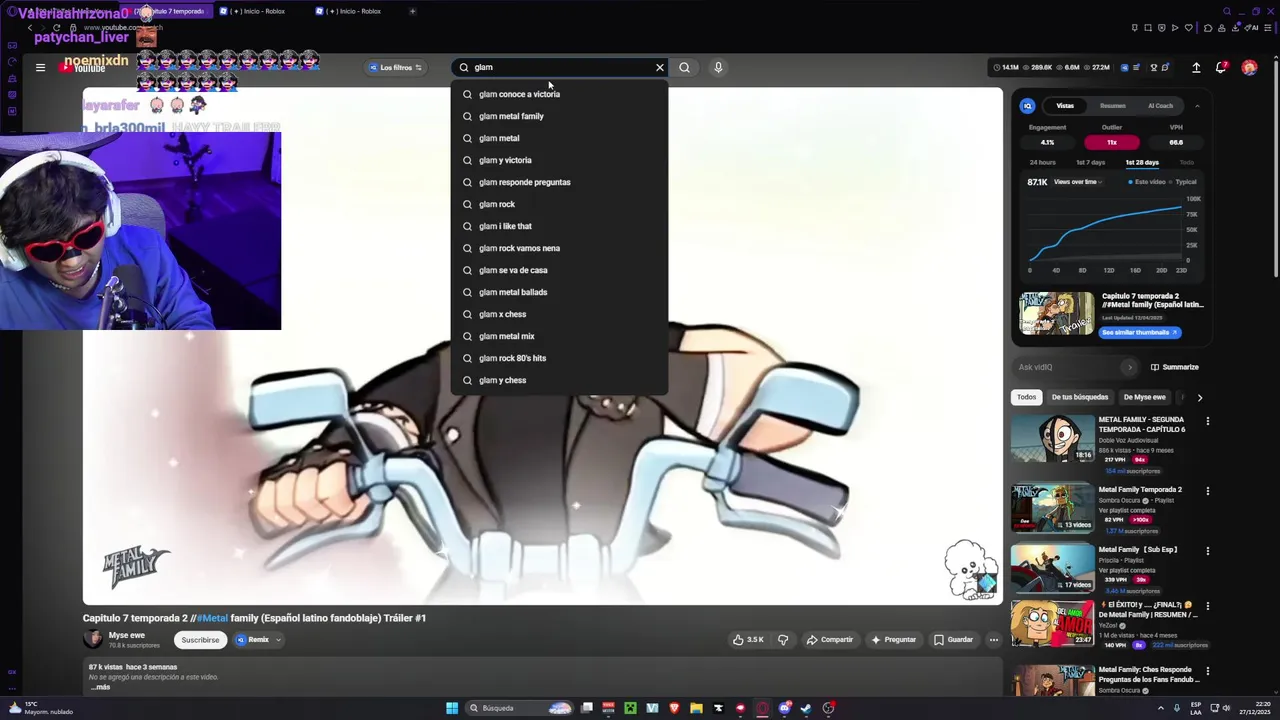1280x720 pixels.
Task: Click the Compartir share button
Action: 830,640
